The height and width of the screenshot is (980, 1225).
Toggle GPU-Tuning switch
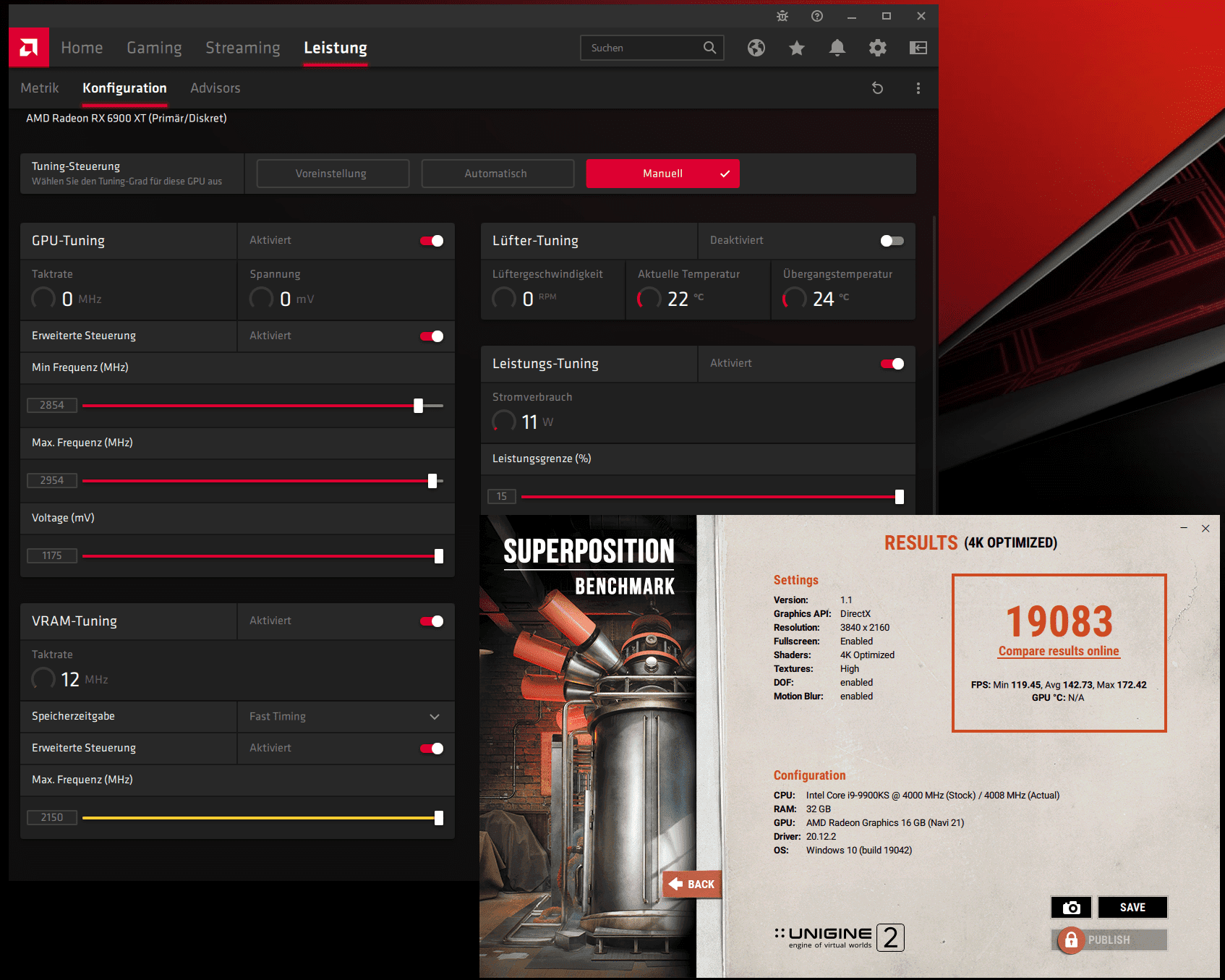tap(432, 241)
